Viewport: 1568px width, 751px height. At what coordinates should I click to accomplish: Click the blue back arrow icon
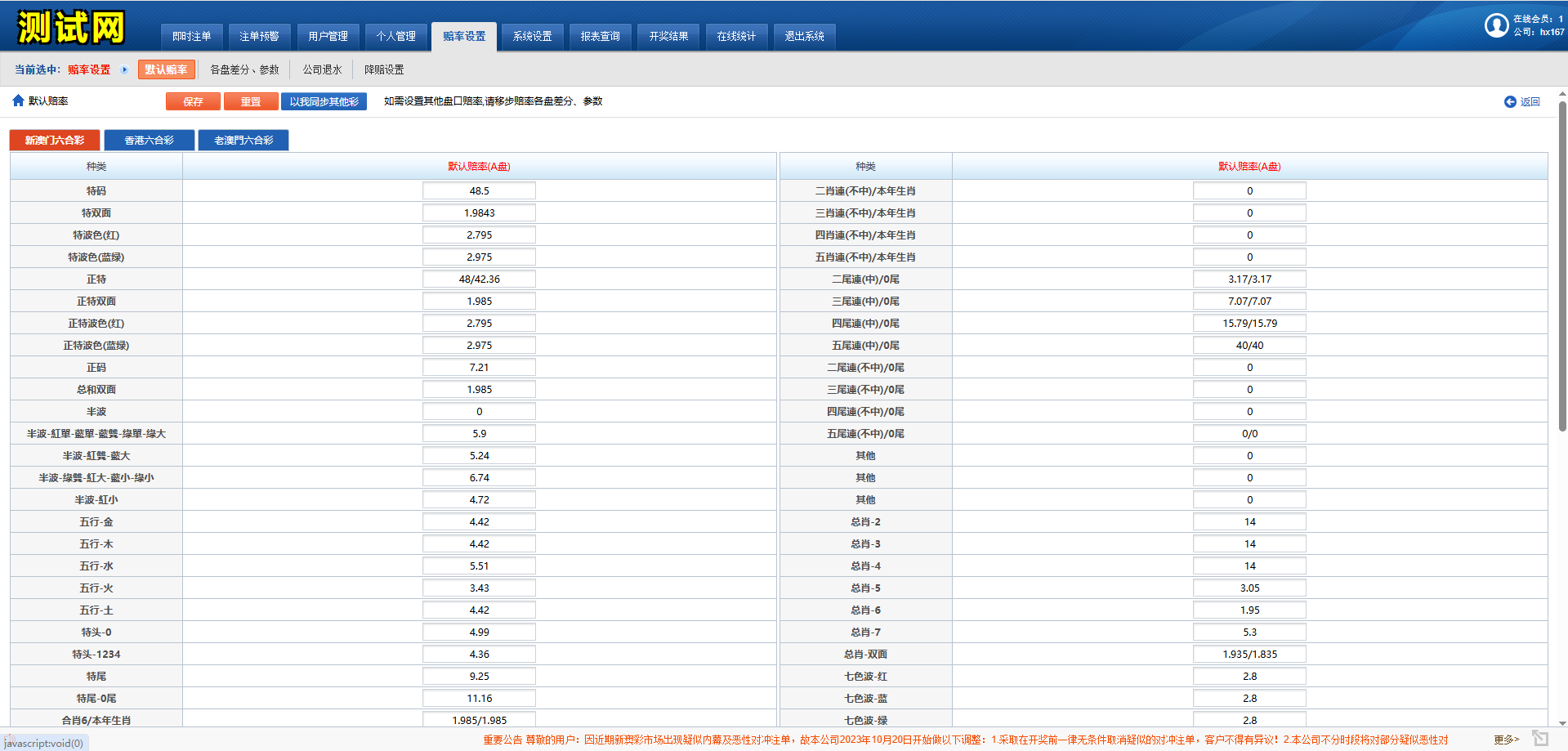(1510, 101)
